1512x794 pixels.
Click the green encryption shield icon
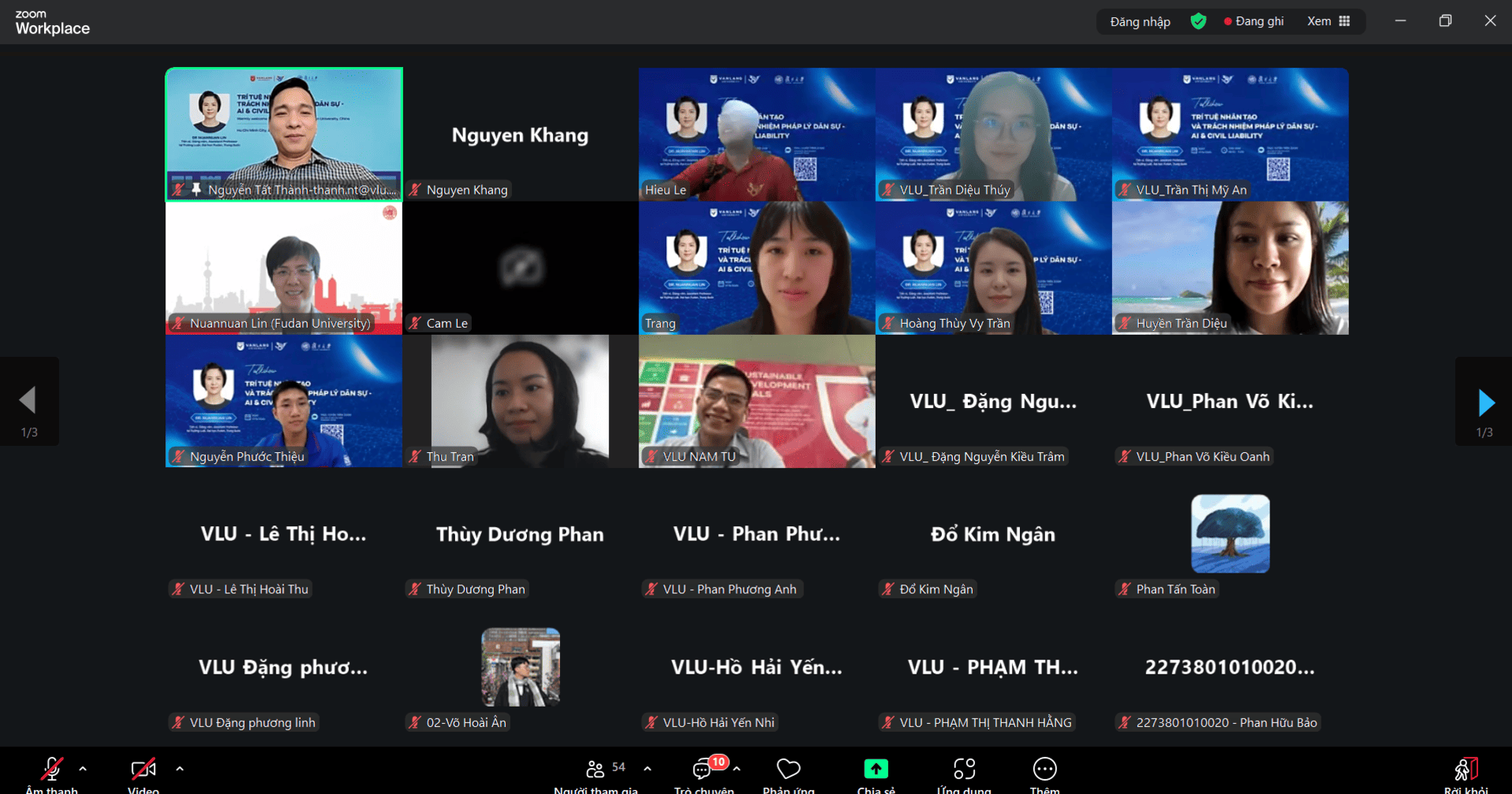coord(1198,21)
